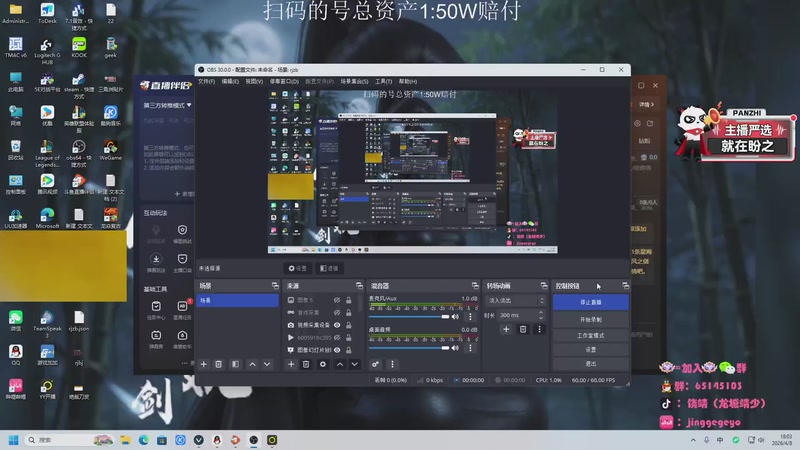Image resolution: width=800 pixels, height=450 pixels.
Task: Move source down in the Sources panel
Action: point(354,364)
